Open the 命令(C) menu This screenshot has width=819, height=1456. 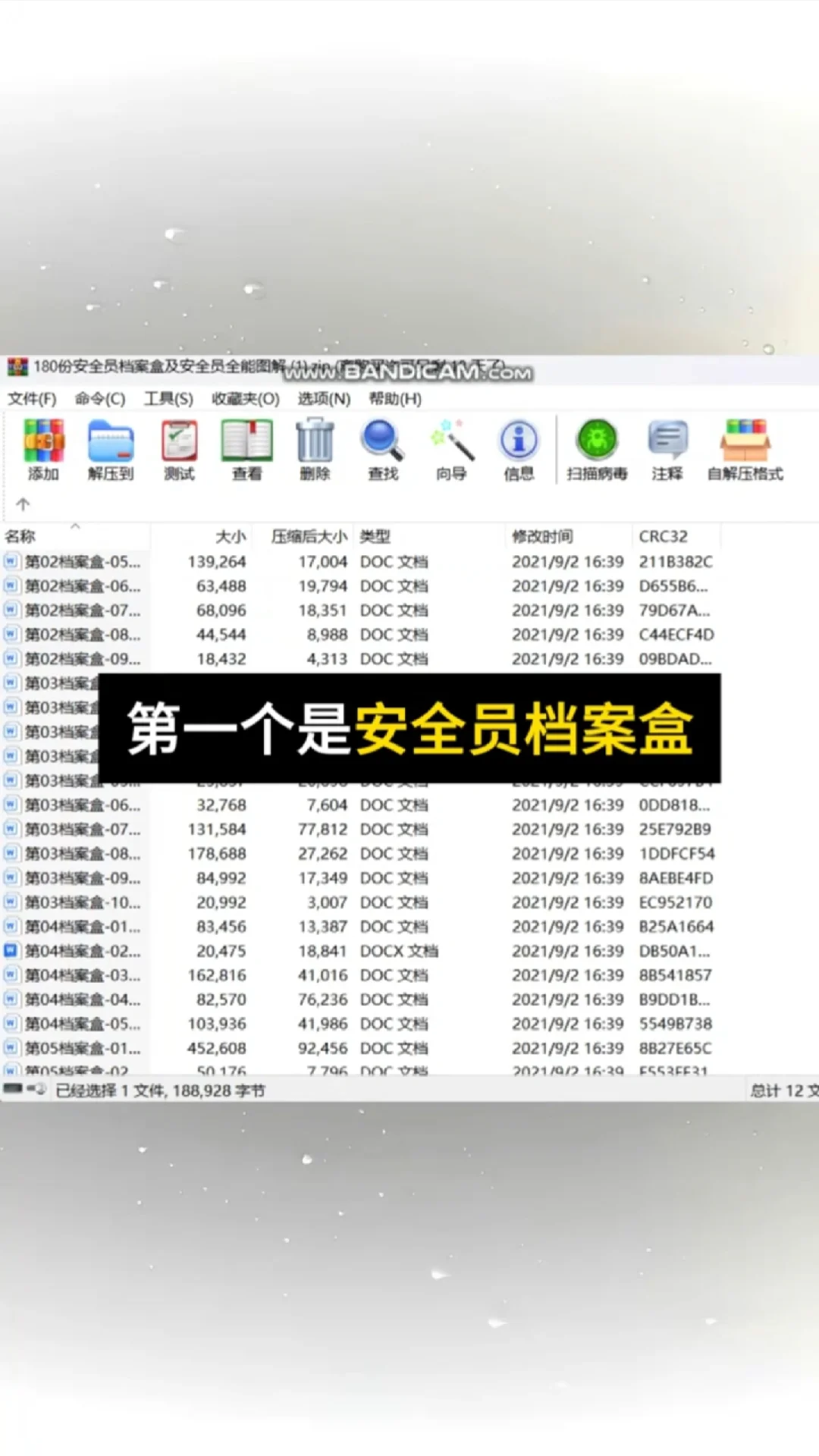click(100, 399)
